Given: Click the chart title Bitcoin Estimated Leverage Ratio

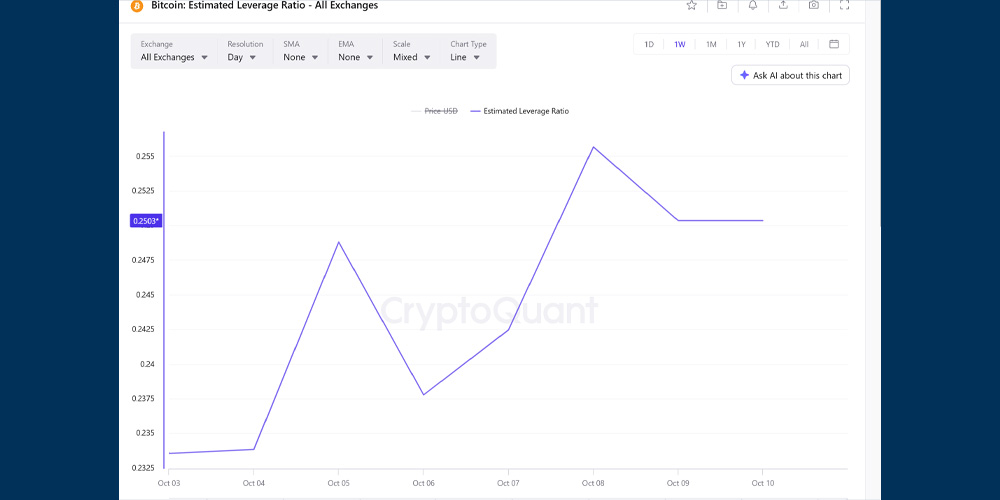Looking at the screenshot, I should [265, 6].
